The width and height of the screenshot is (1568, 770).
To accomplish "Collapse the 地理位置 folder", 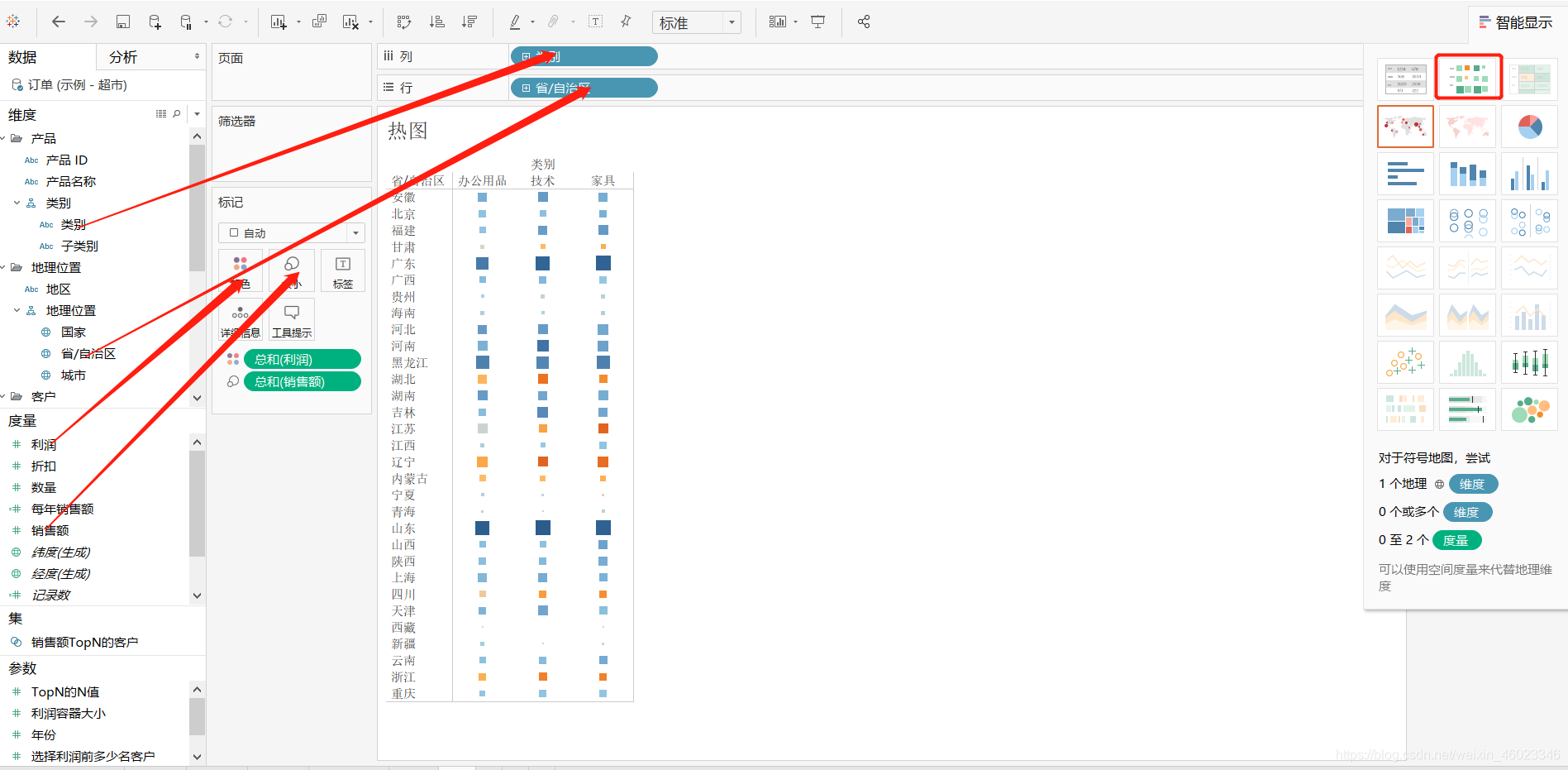I will [4, 267].
